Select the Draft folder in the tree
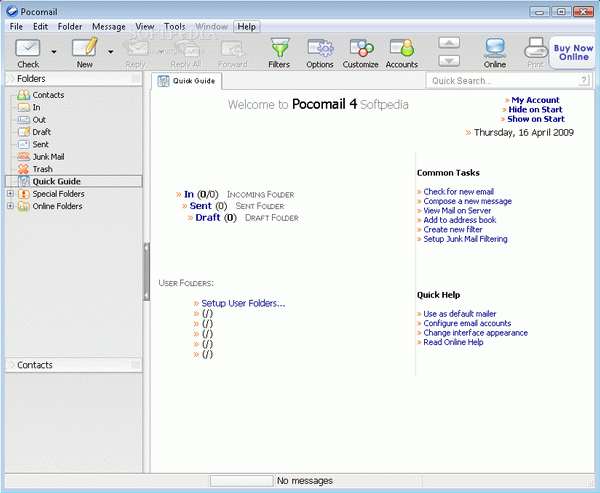The height and width of the screenshot is (493, 600). (41, 132)
